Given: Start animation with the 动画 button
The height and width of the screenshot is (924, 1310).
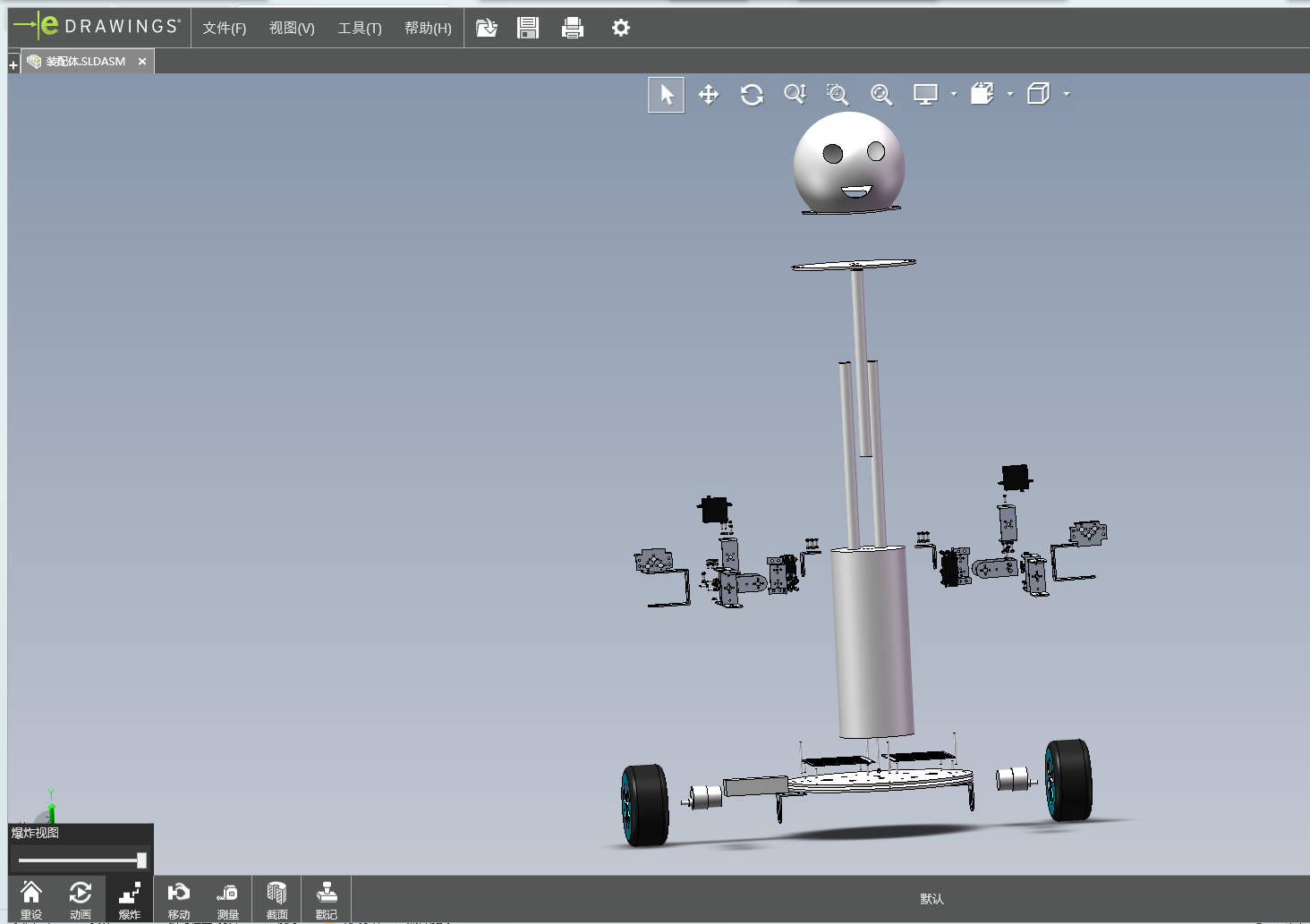Looking at the screenshot, I should pos(81,899).
